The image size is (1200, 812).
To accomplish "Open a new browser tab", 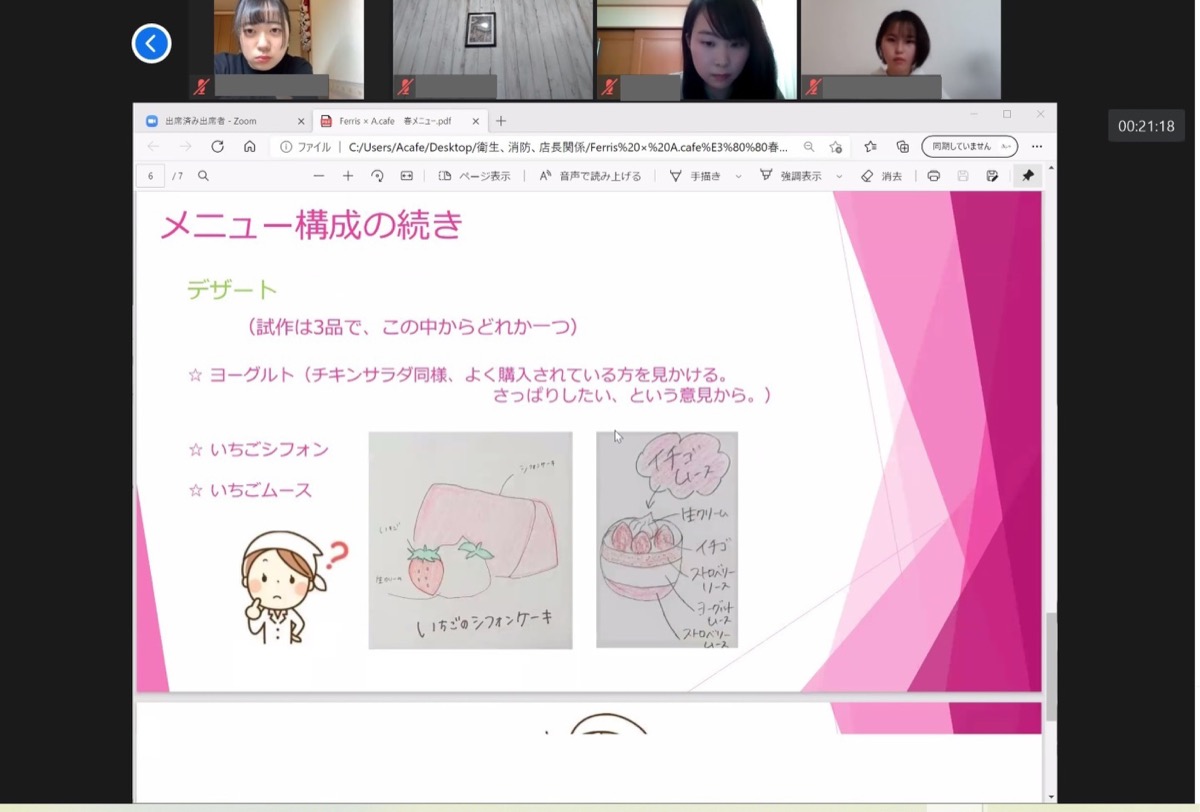I will 501,121.
